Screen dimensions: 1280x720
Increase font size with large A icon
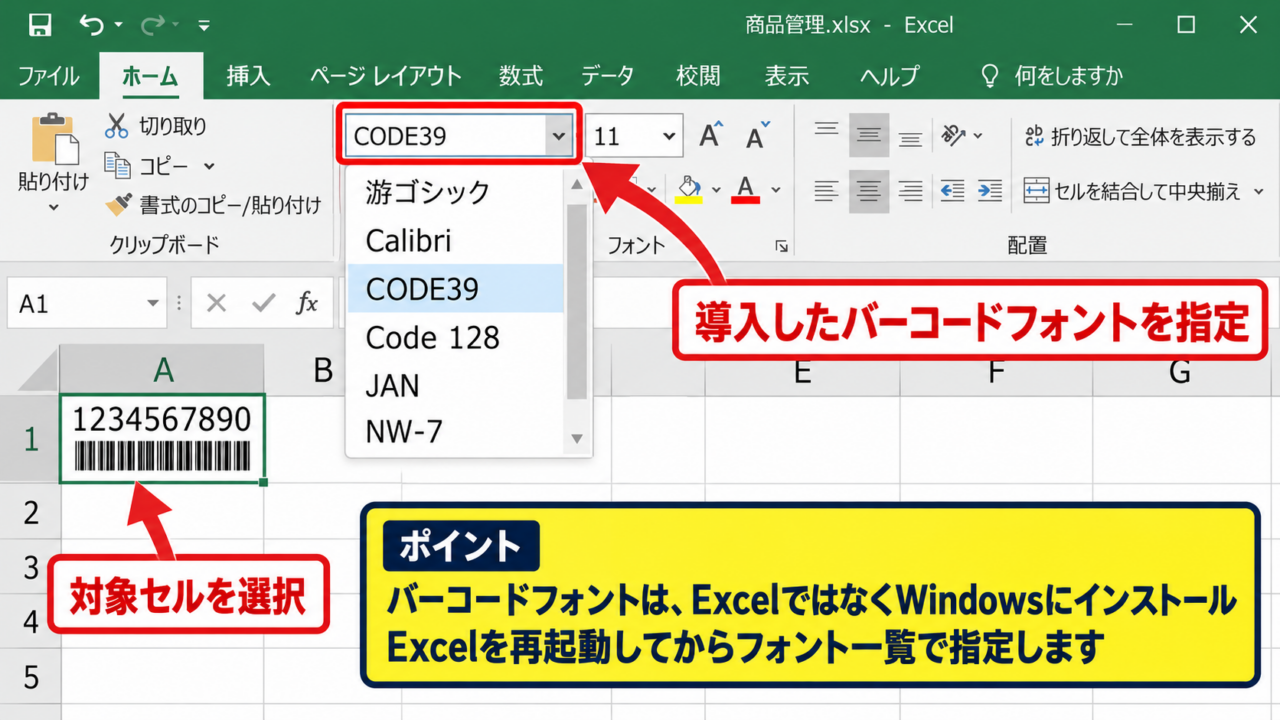point(711,135)
